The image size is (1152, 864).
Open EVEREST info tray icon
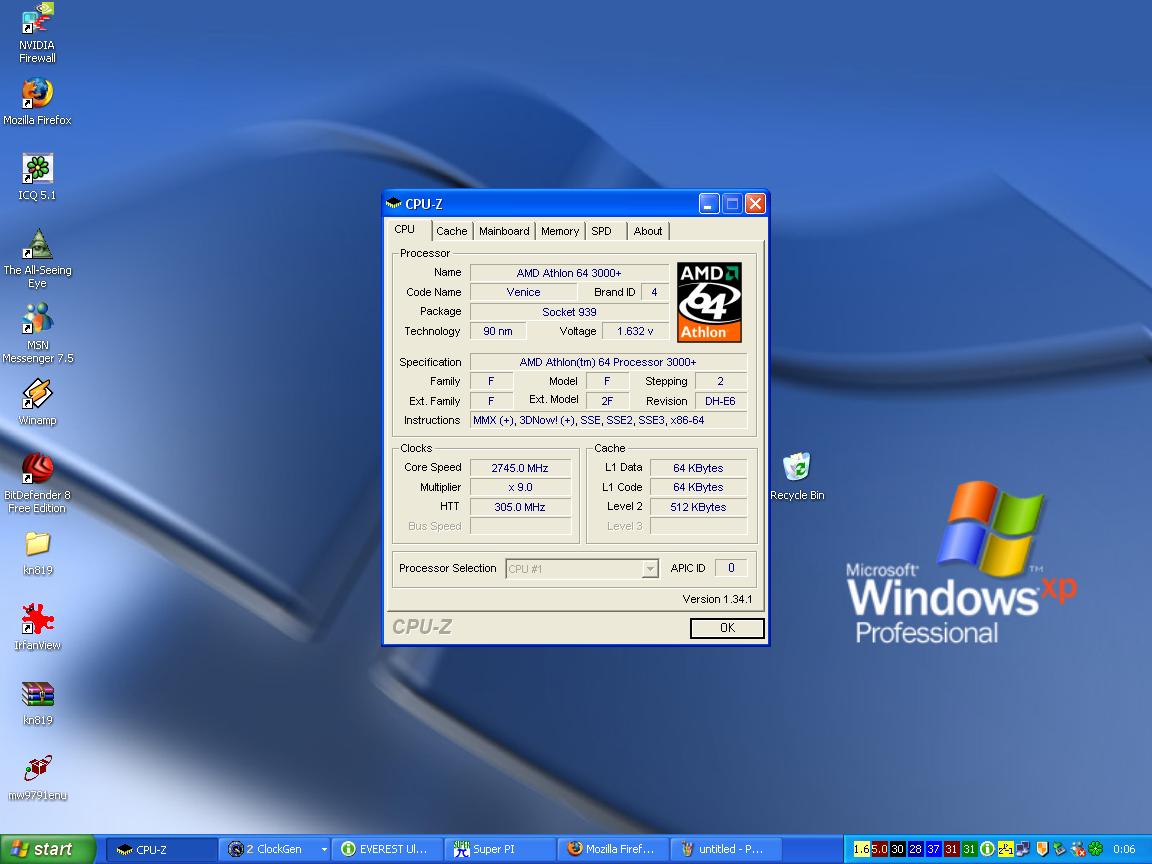[x=987, y=849]
